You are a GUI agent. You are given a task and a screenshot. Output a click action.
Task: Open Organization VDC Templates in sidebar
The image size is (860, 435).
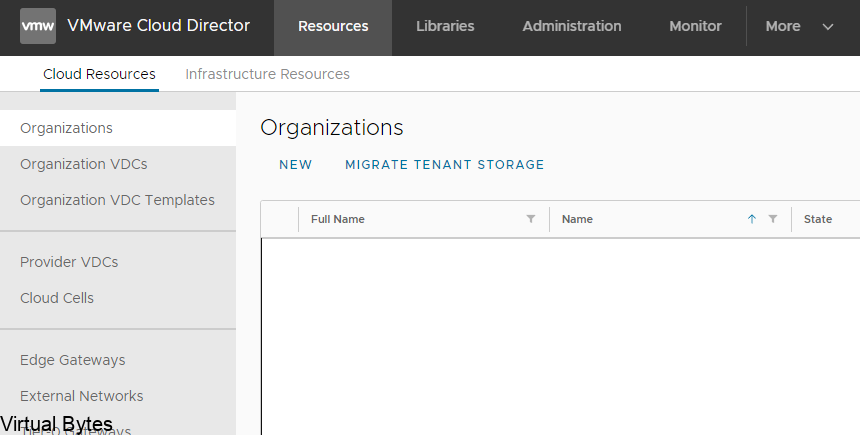tap(118, 200)
